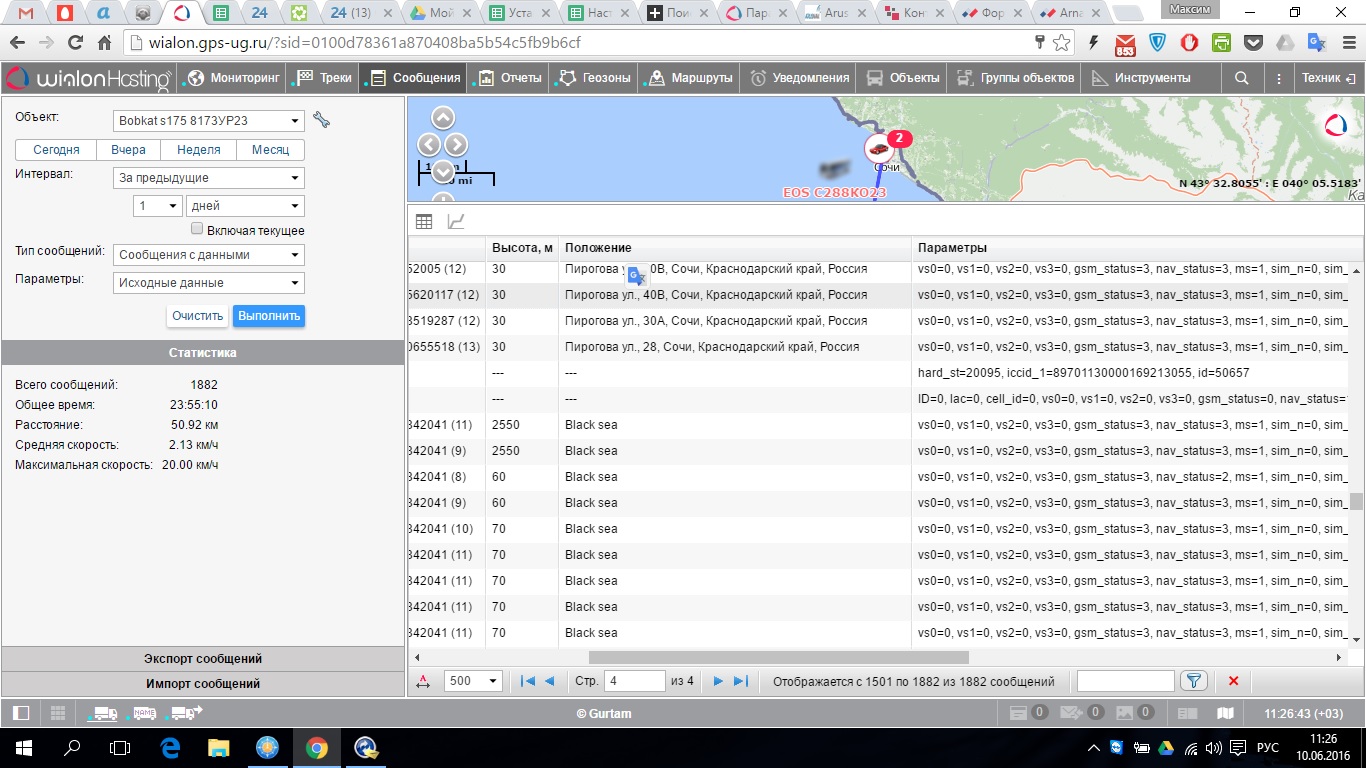This screenshot has height=768, width=1366.
Task: Click the filter funnel icon
Action: point(1193,681)
